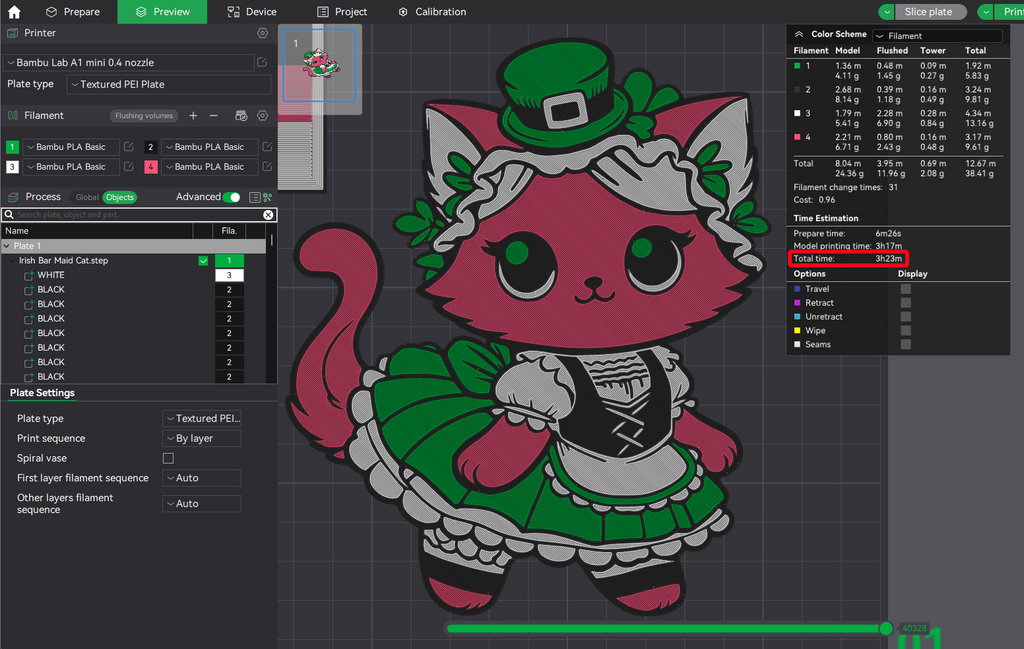Open Print sequence By layer dropdown
Viewport: 1024px width, 649px height.
tap(202, 438)
